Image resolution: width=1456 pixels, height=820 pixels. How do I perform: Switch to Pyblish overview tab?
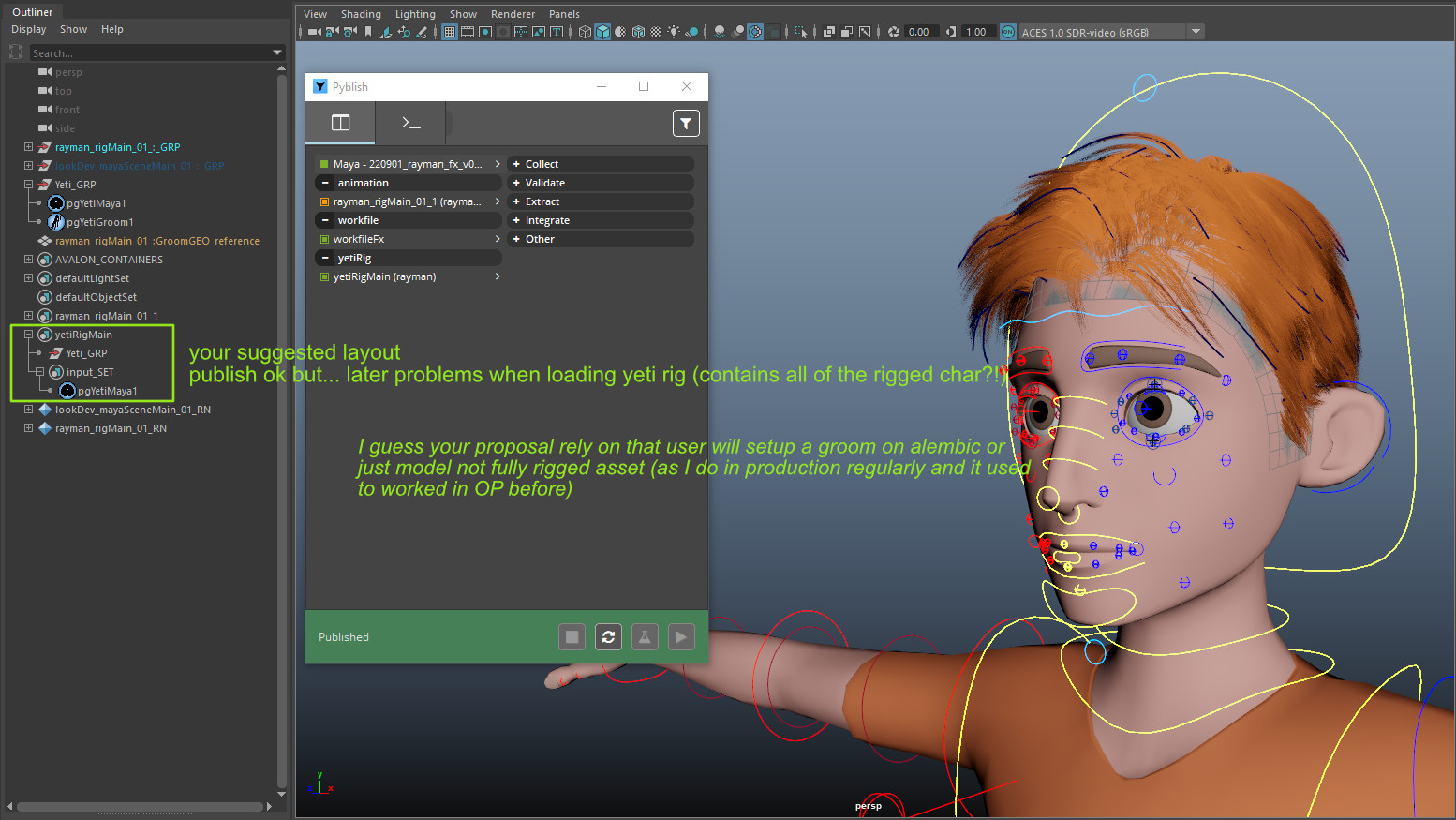[x=340, y=123]
